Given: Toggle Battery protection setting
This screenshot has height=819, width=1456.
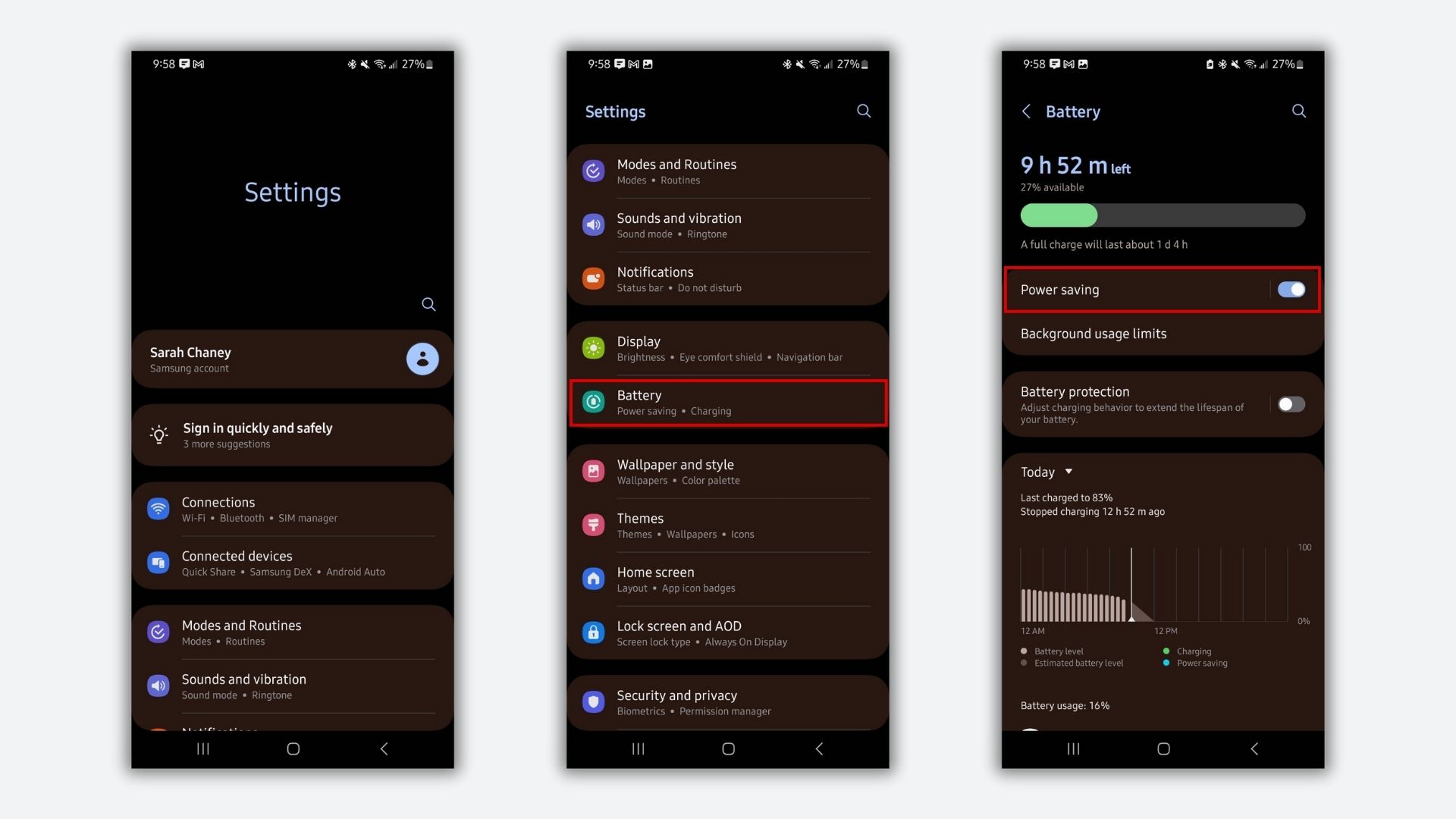Looking at the screenshot, I should coord(1291,404).
